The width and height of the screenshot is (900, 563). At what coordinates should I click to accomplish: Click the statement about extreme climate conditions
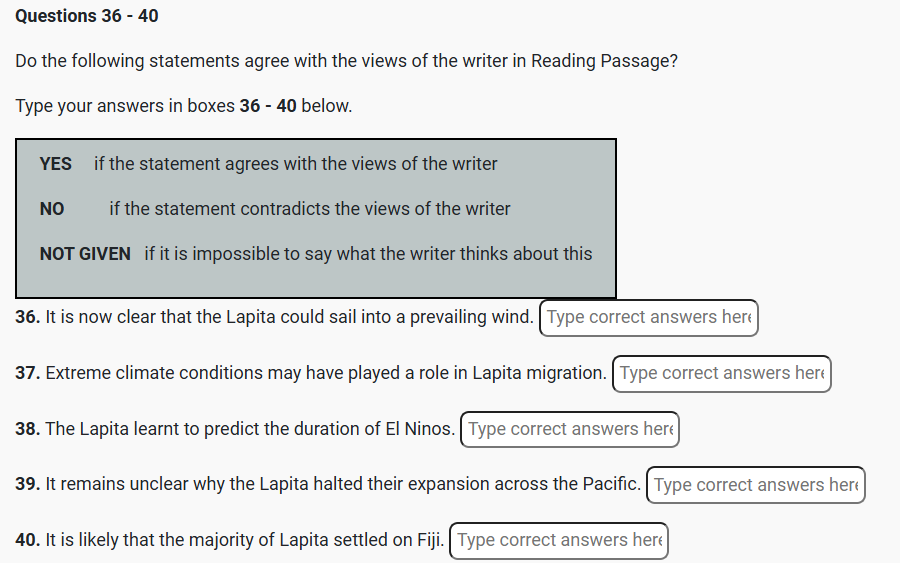326,373
